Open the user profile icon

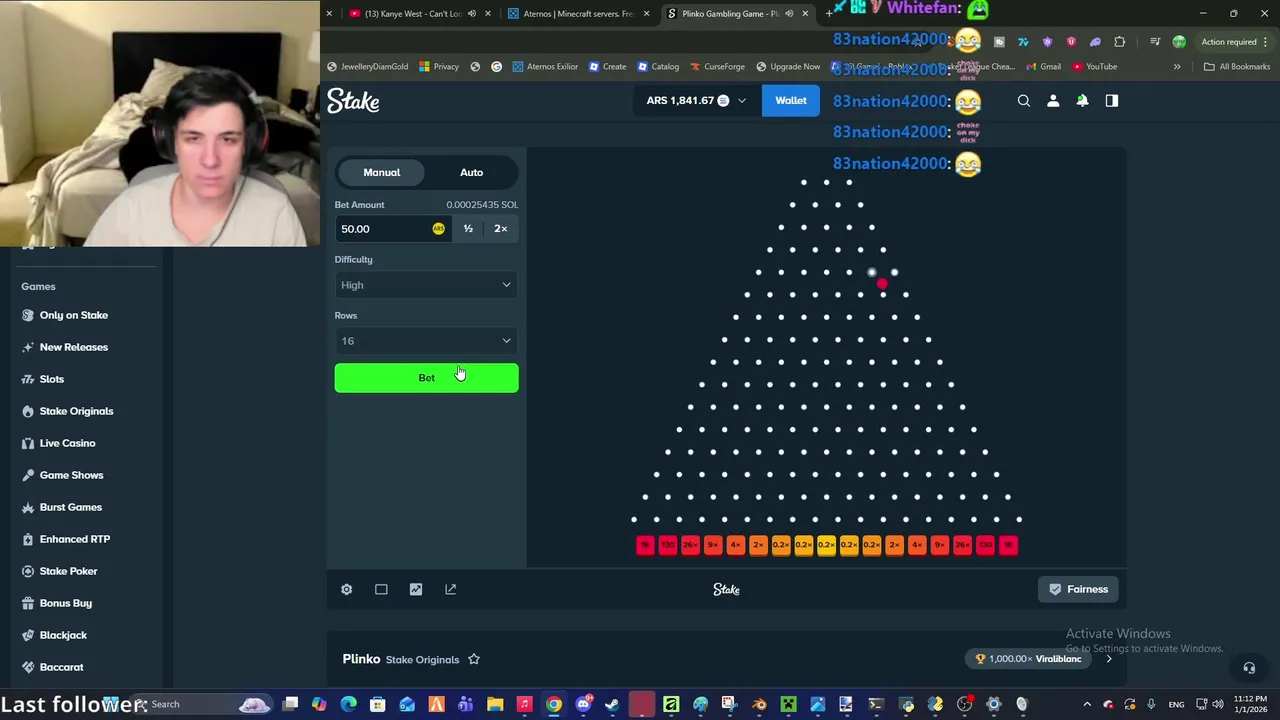click(1053, 101)
